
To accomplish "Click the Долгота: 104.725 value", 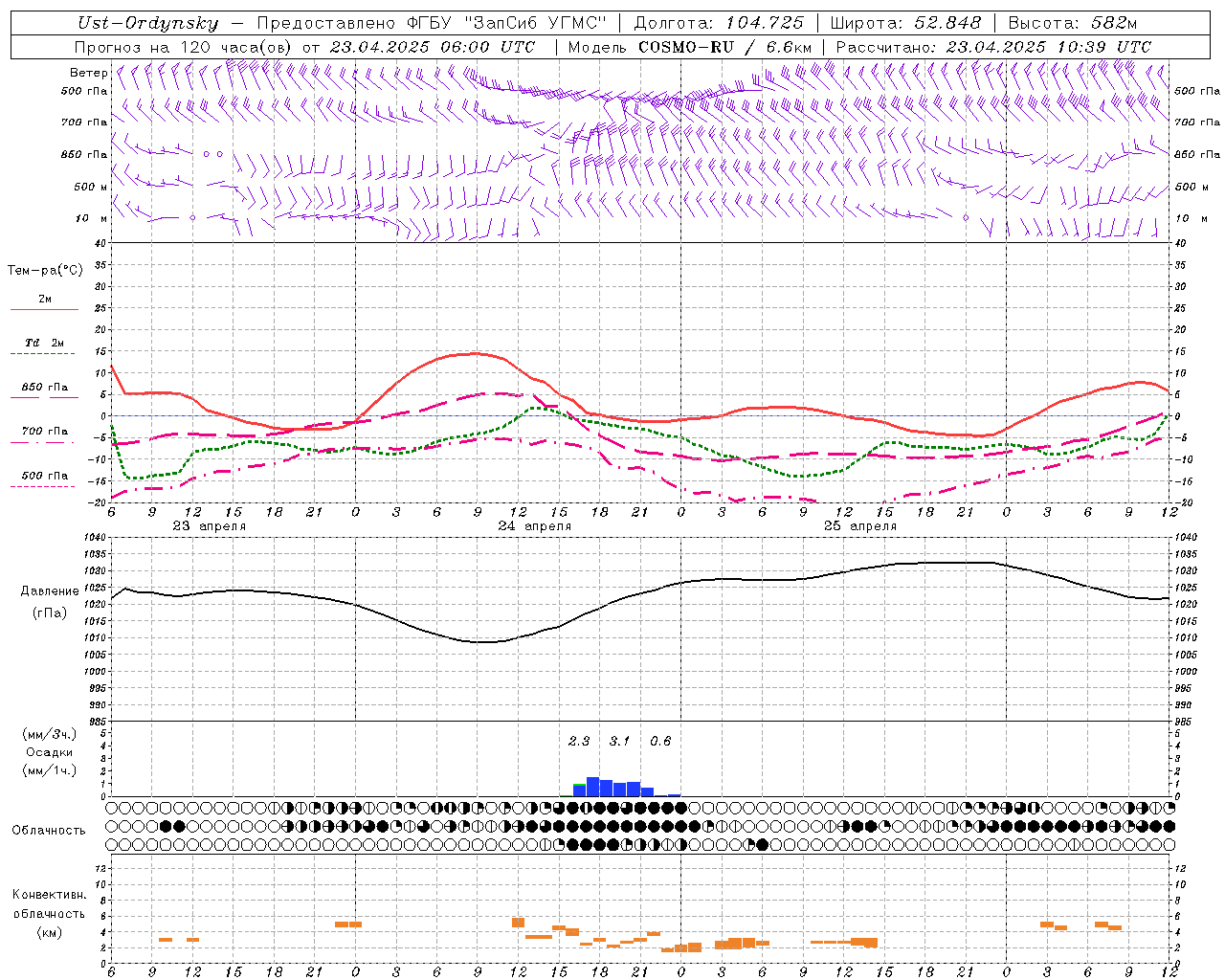I will [719, 23].
